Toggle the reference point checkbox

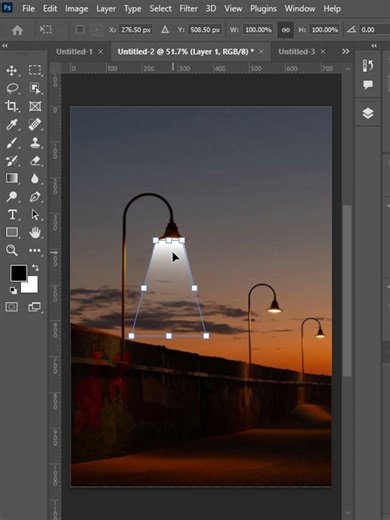click(x=80, y=30)
